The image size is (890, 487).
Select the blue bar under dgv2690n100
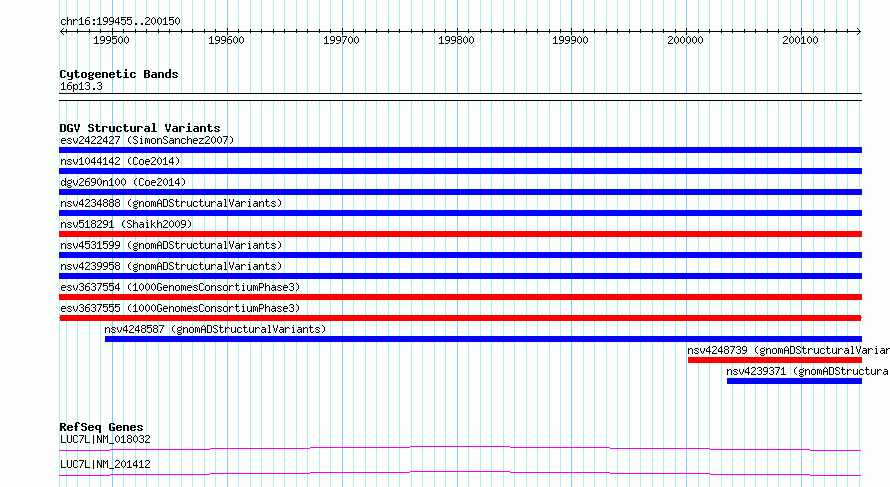click(460, 192)
